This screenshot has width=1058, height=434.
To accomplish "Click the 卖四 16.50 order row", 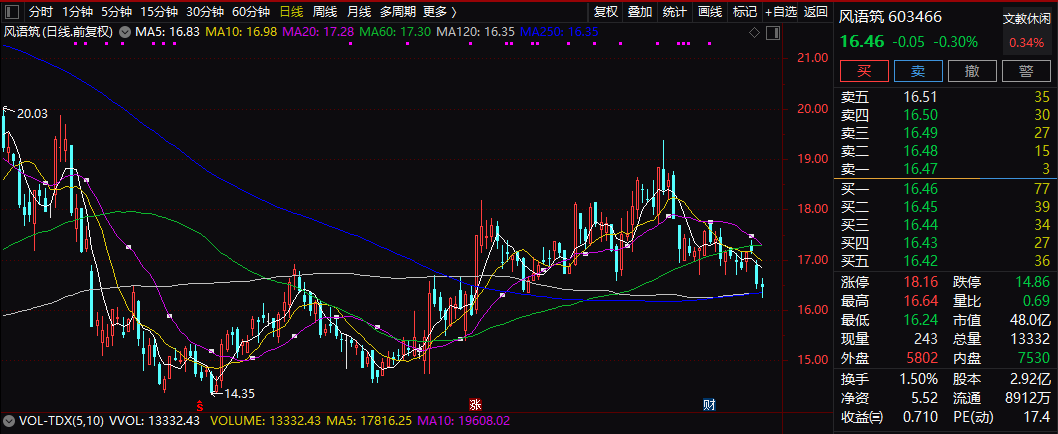I will pyautogui.click(x=945, y=115).
